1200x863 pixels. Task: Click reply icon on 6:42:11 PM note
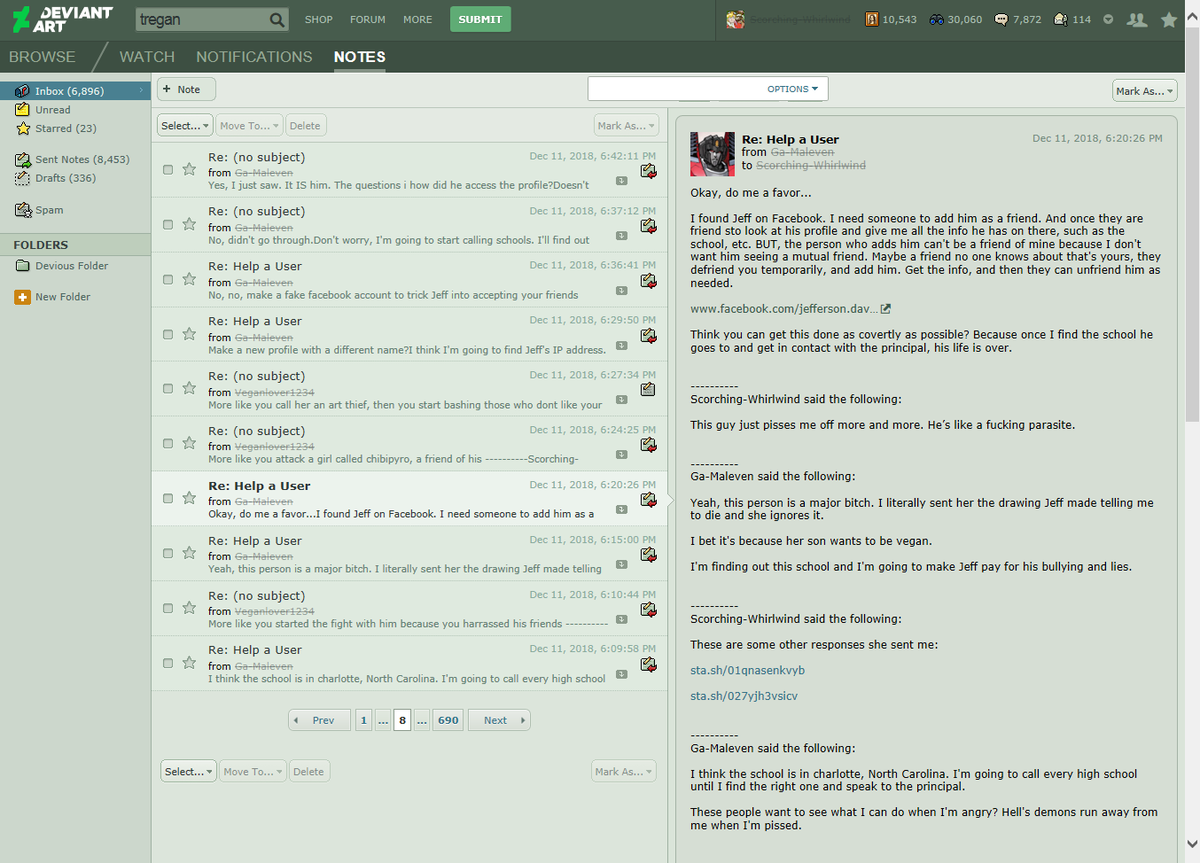click(x=648, y=171)
